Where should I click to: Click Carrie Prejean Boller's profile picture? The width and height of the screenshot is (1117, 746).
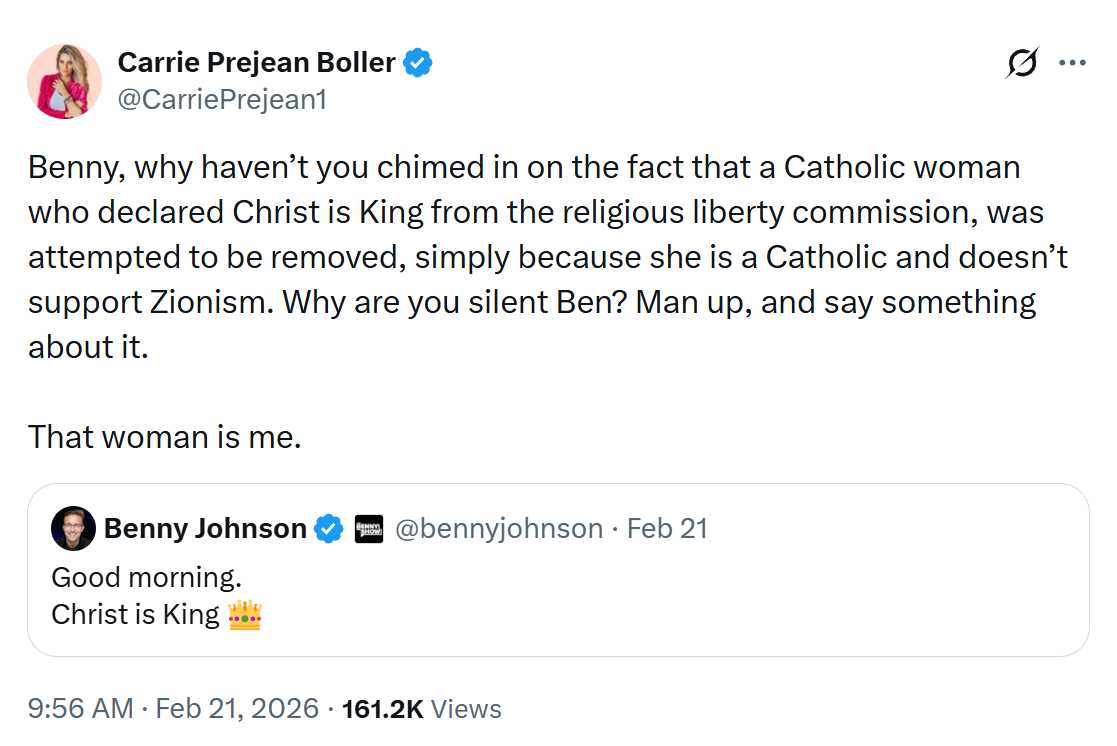pyautogui.click(x=64, y=81)
